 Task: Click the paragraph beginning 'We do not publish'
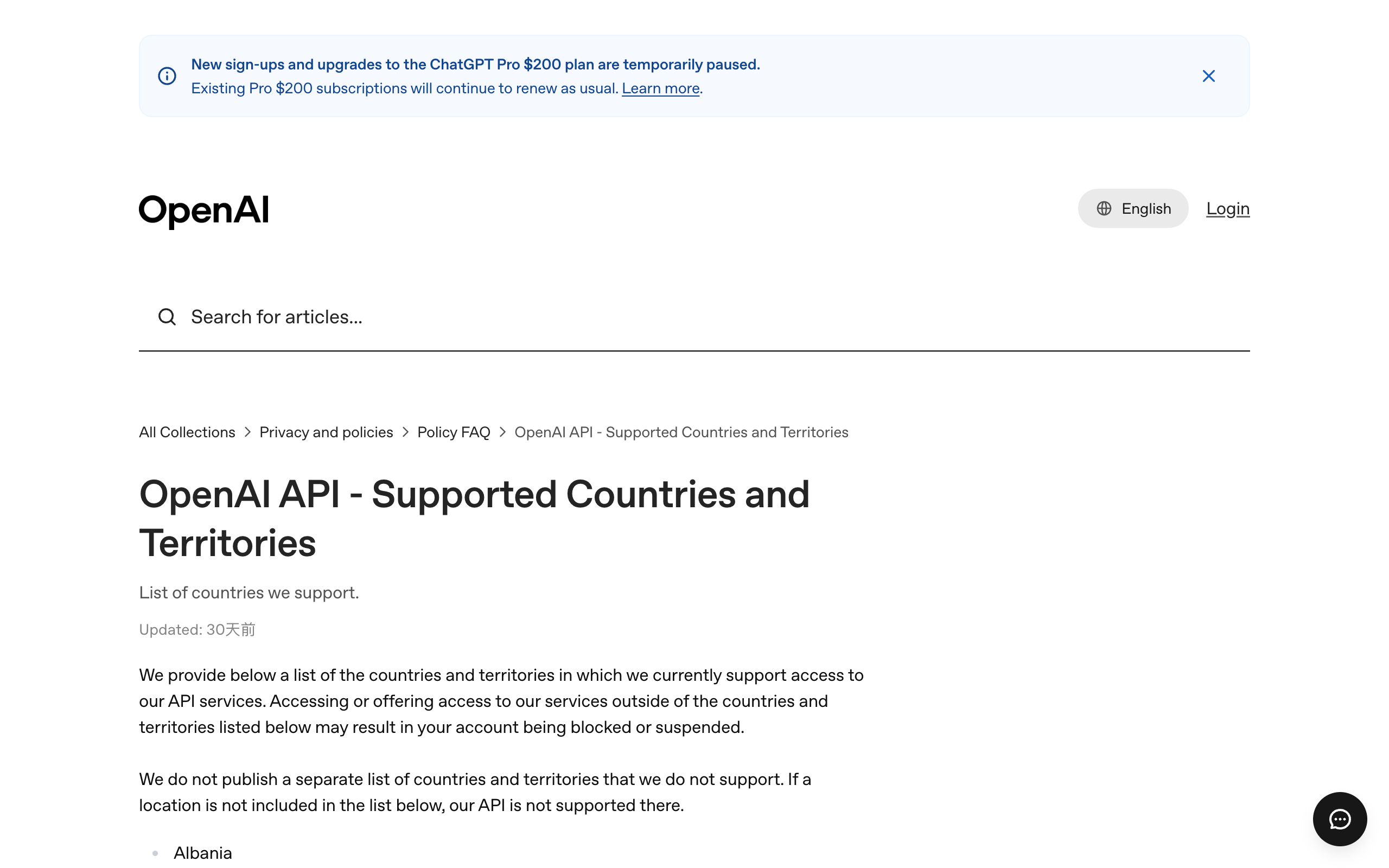tap(475, 792)
